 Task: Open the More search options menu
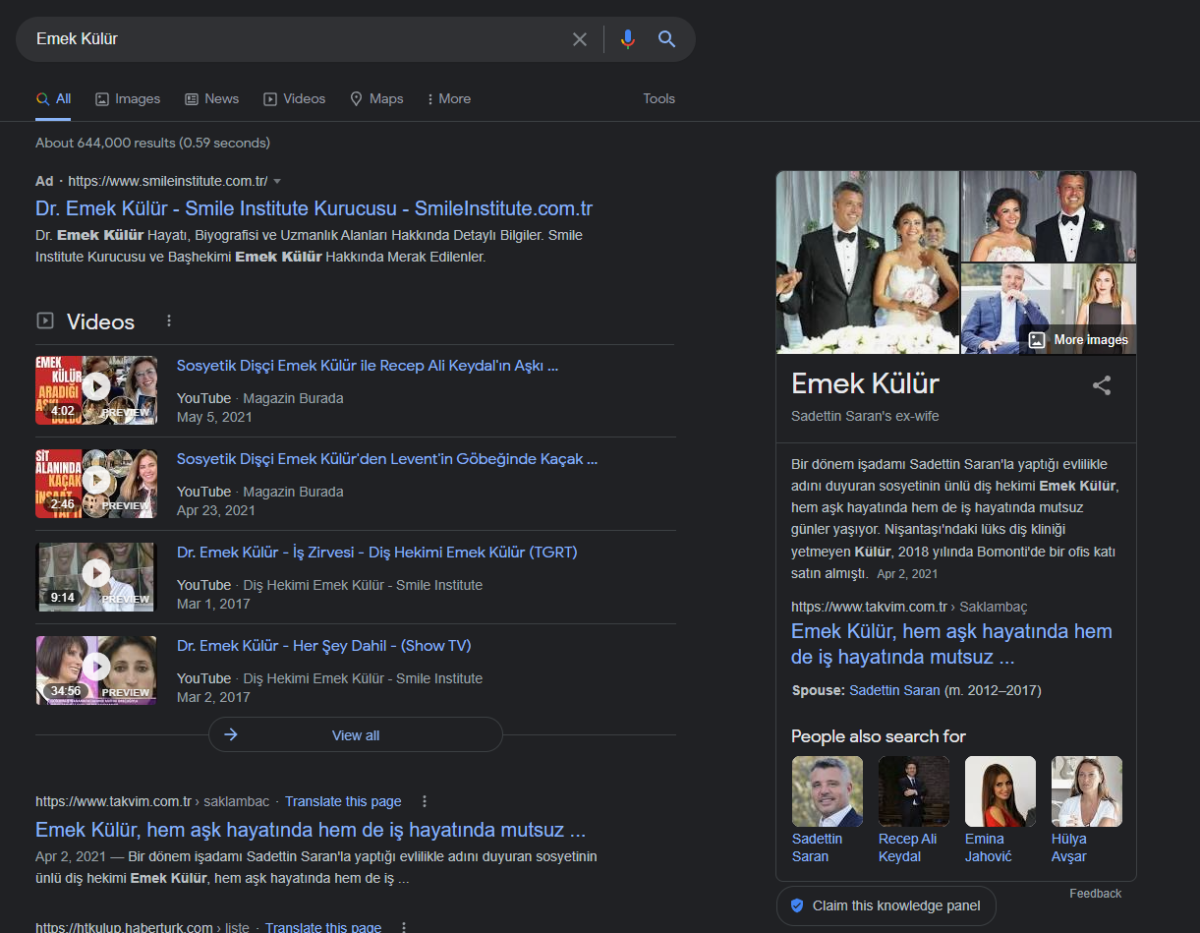pyautogui.click(x=449, y=99)
